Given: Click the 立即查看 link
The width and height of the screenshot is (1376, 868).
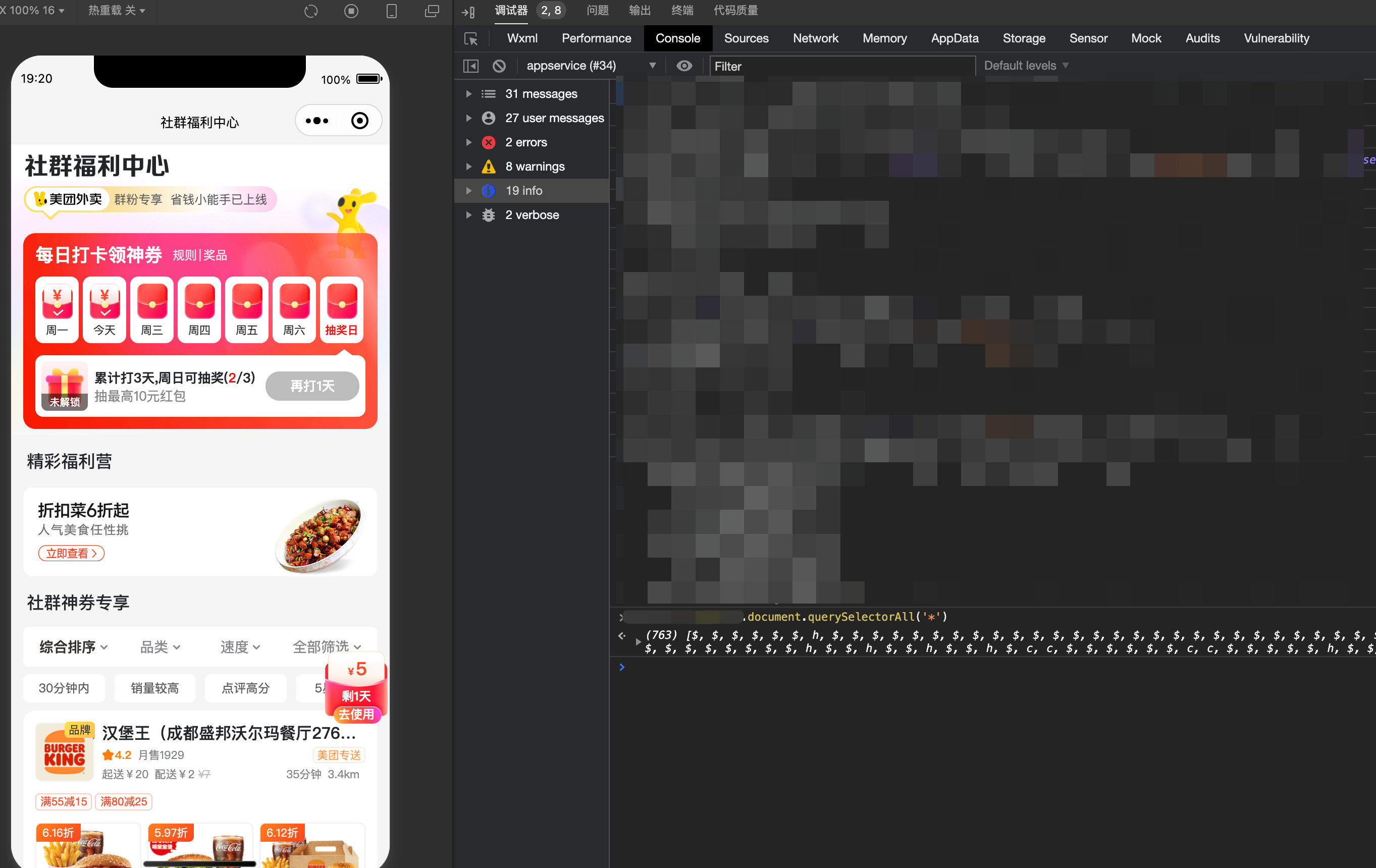Looking at the screenshot, I should click(72, 553).
